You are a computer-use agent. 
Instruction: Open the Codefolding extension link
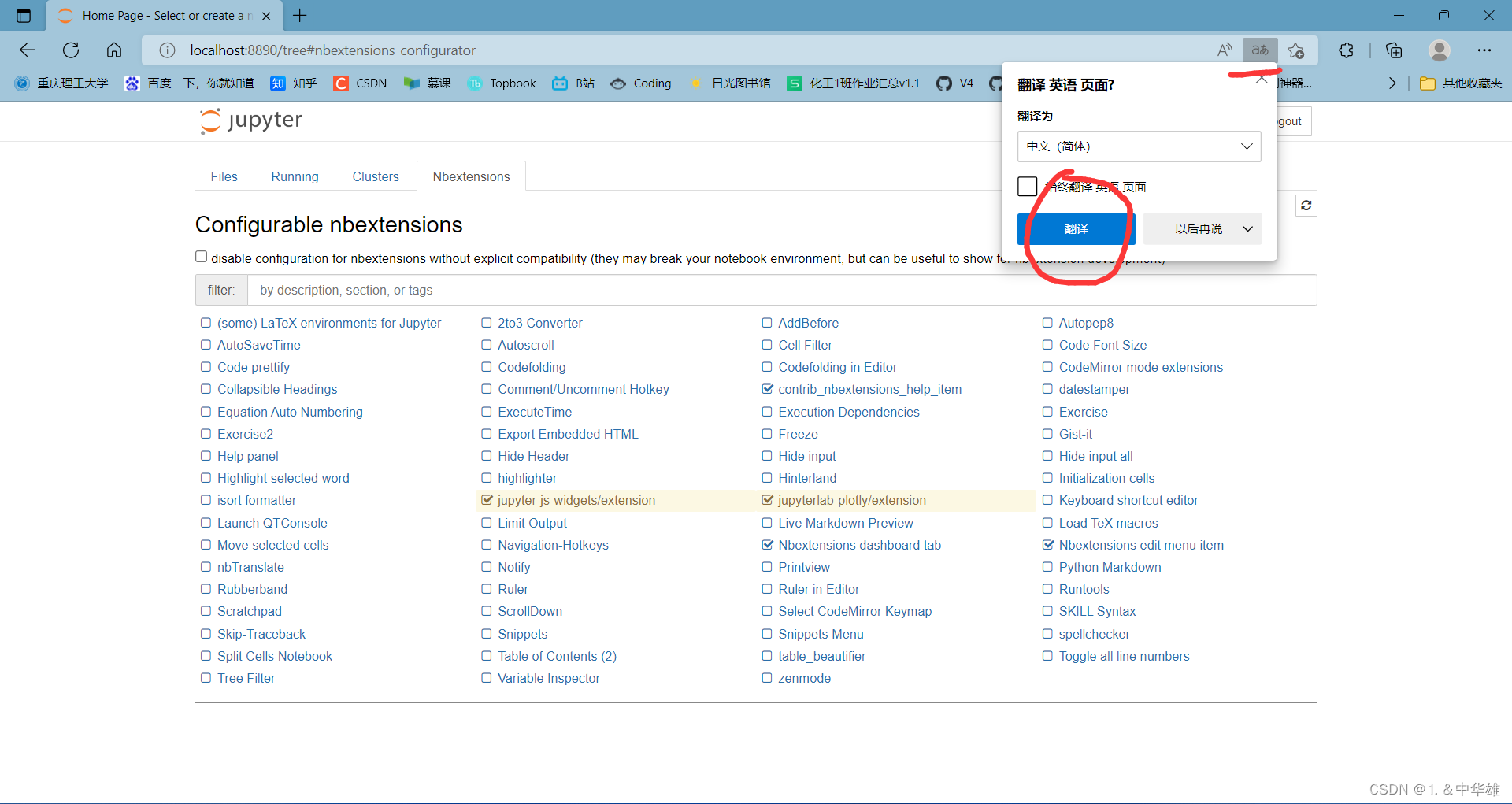532,367
